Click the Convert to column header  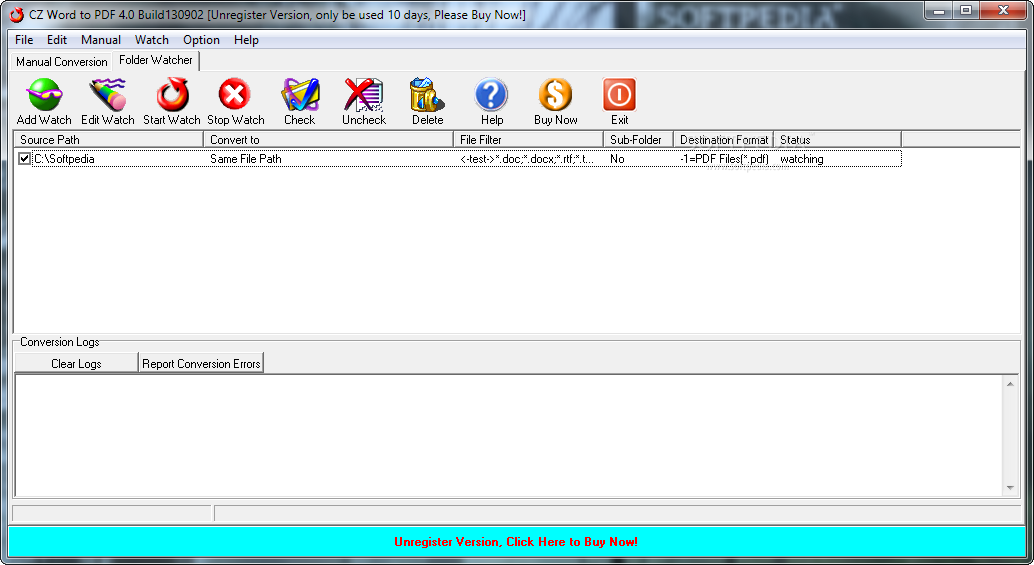click(x=328, y=140)
